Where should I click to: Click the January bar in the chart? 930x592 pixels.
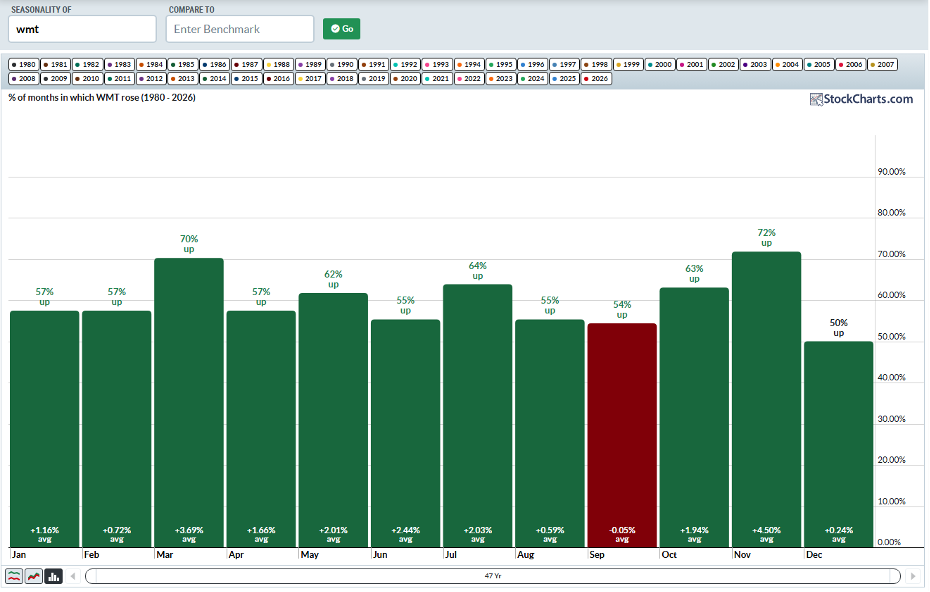[44, 429]
